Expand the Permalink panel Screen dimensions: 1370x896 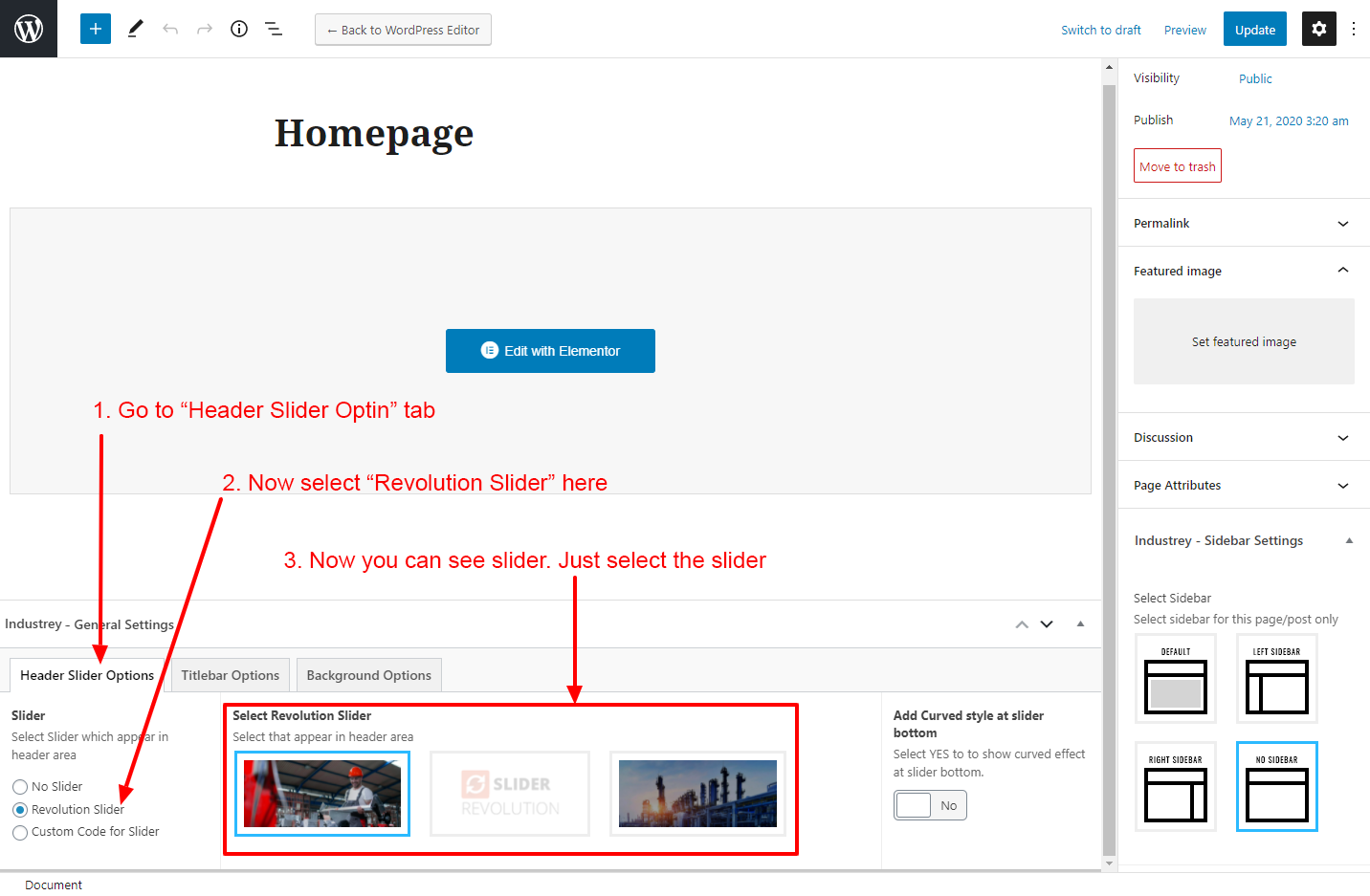pyautogui.click(x=1244, y=223)
